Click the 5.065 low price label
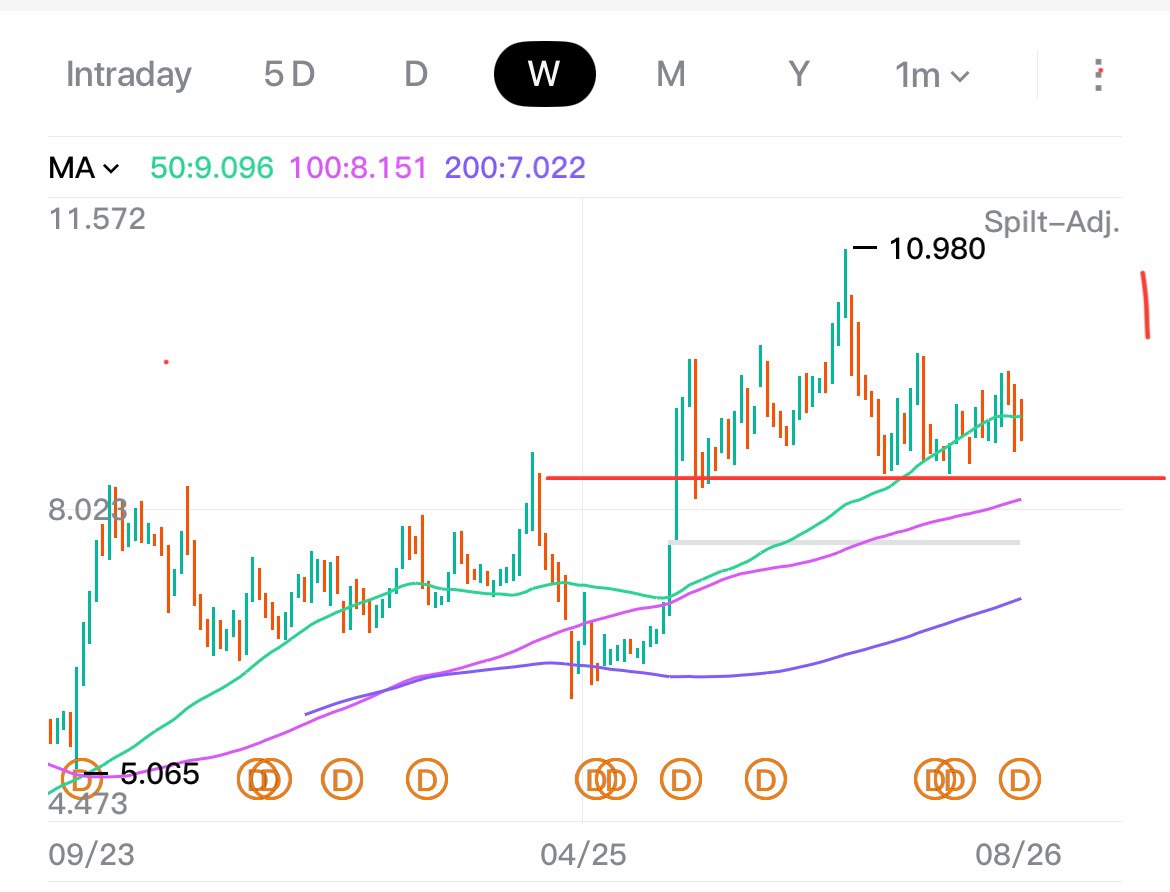1170x892 pixels. (160, 774)
